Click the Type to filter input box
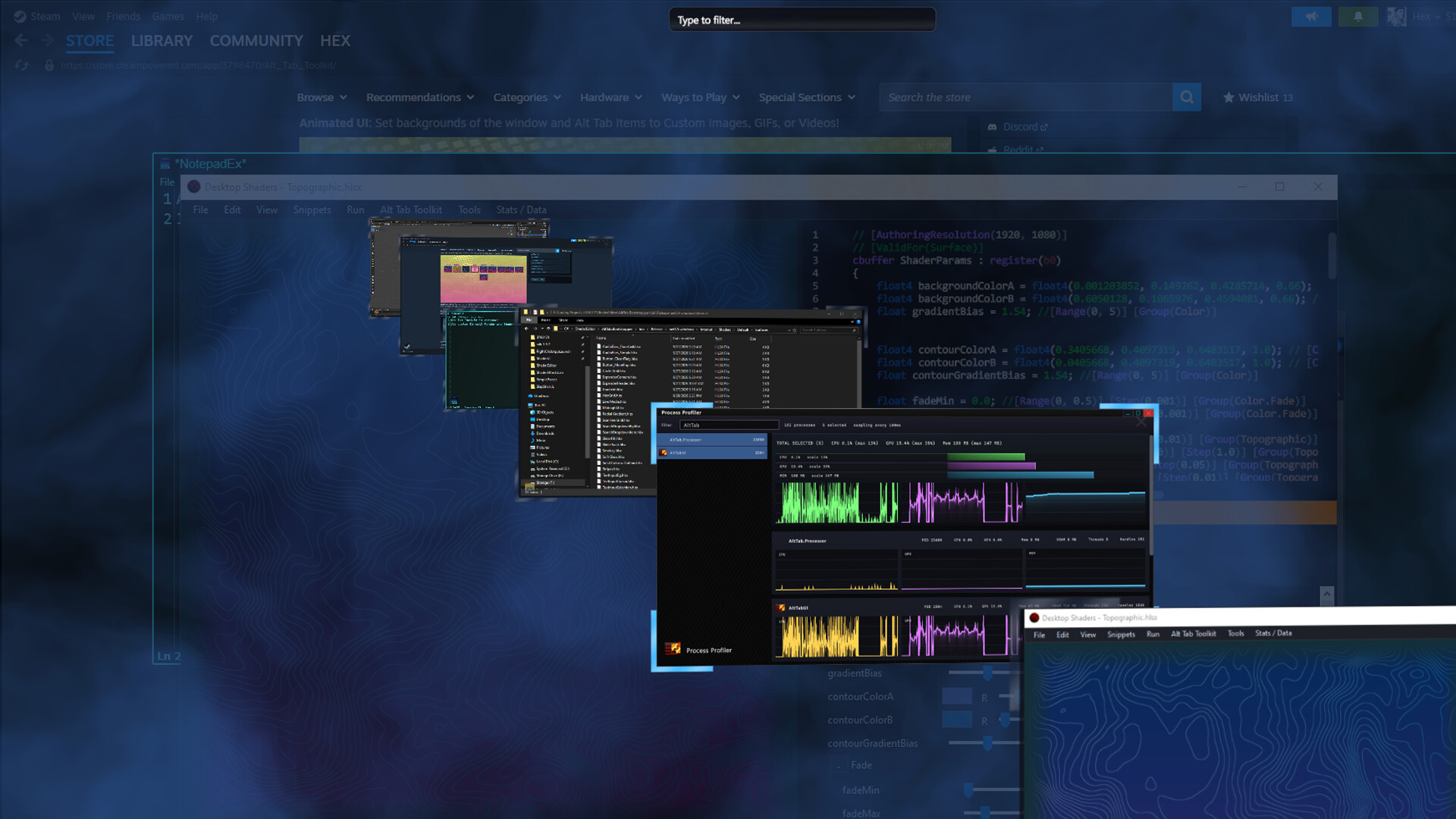Screen dimensions: 1456x819 802,20
